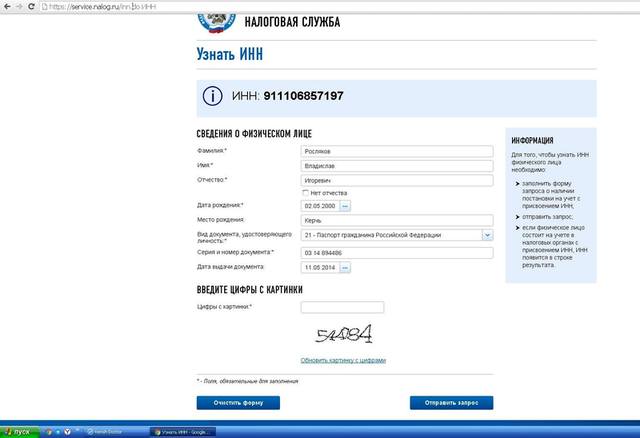Expand the identity document type dropdown
Screen dimensions: 640x438
click(x=487, y=235)
